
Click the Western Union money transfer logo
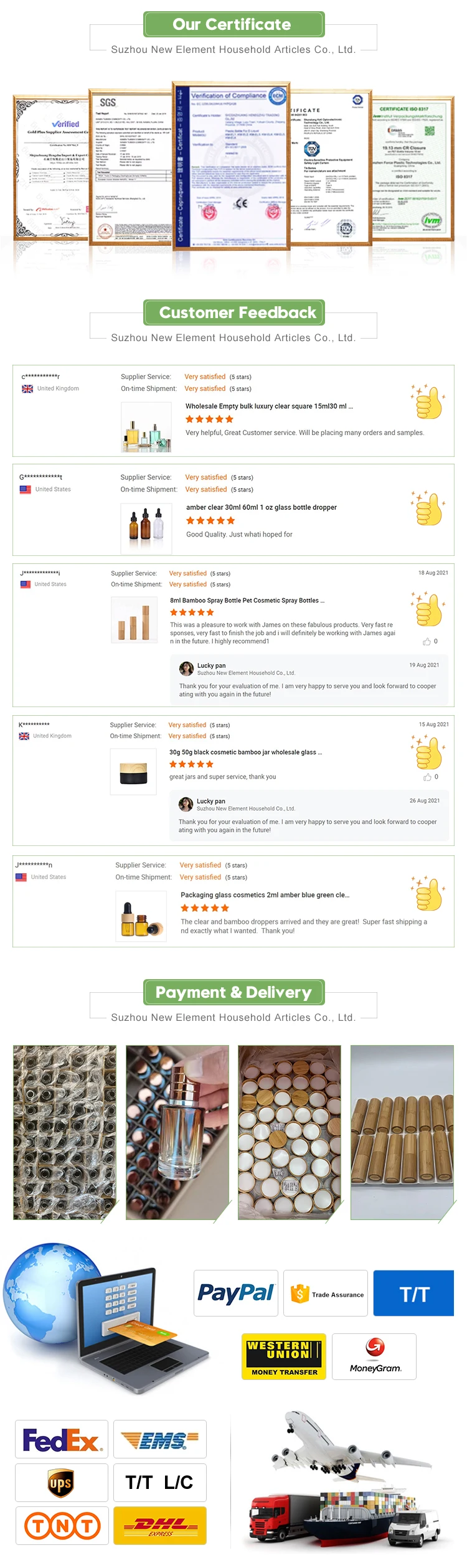(x=283, y=1356)
